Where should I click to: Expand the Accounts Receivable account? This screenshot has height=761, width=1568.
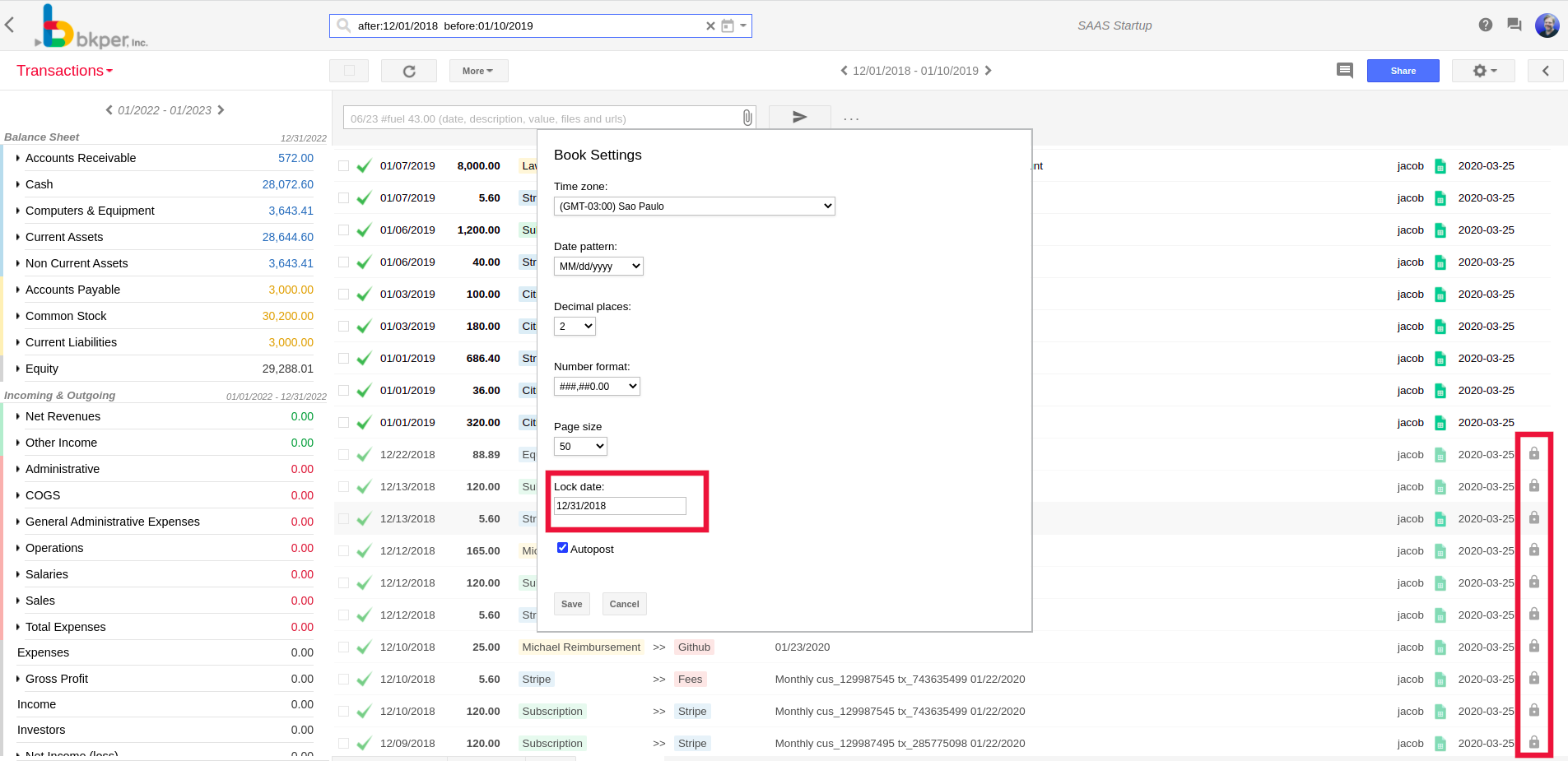click(x=17, y=158)
